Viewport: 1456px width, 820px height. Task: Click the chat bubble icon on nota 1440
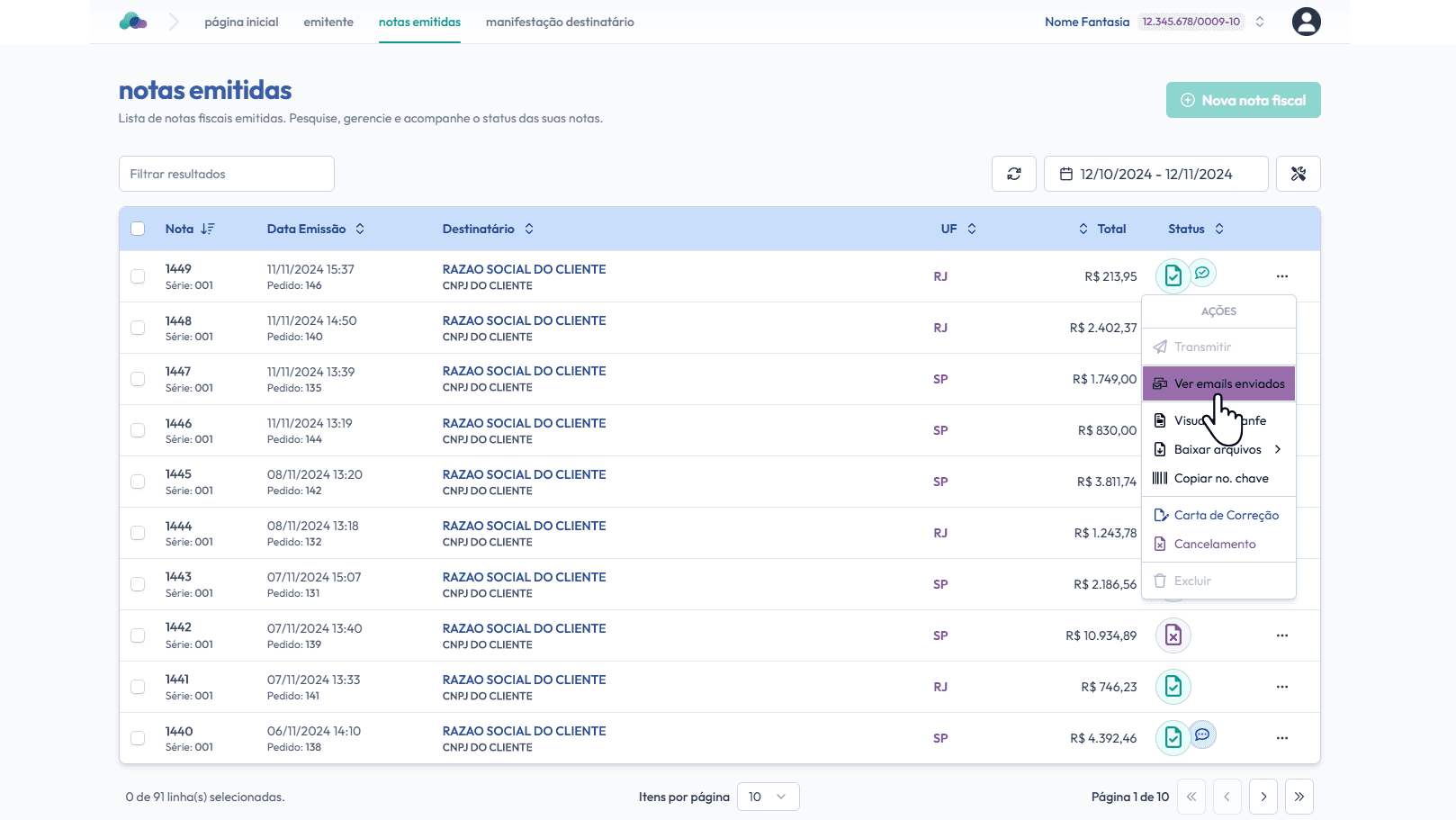point(1202,734)
